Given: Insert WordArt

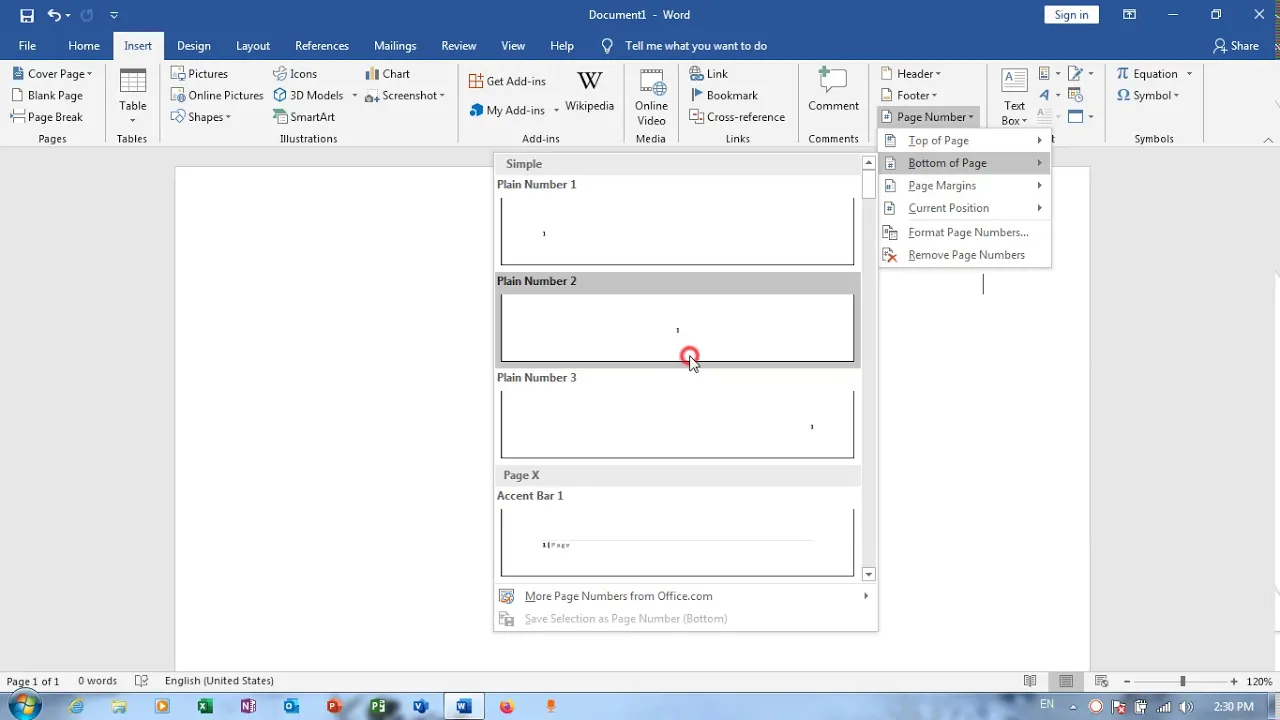Looking at the screenshot, I should tap(1048, 95).
